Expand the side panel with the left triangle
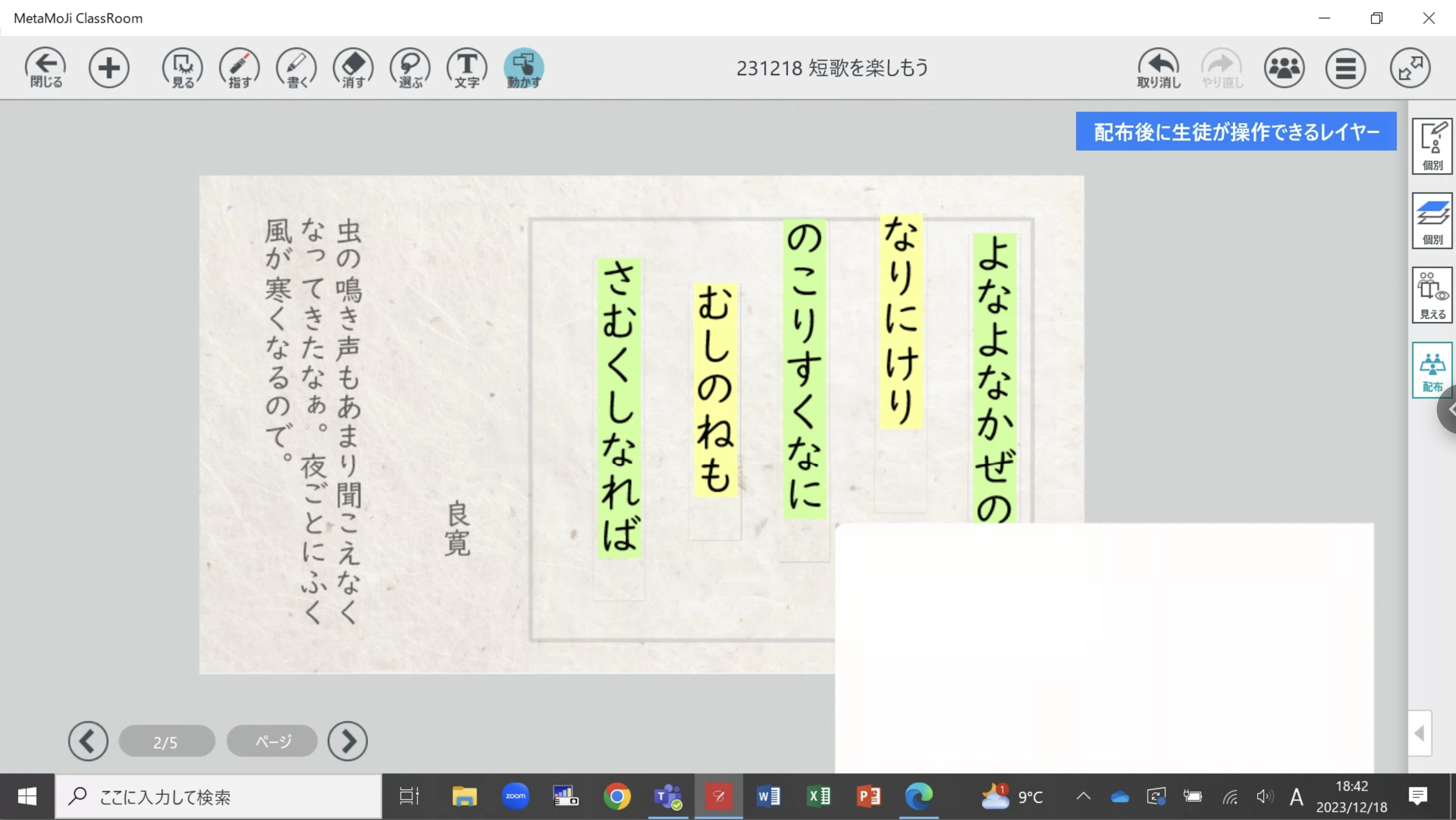The height and width of the screenshot is (820, 1456). click(1419, 733)
